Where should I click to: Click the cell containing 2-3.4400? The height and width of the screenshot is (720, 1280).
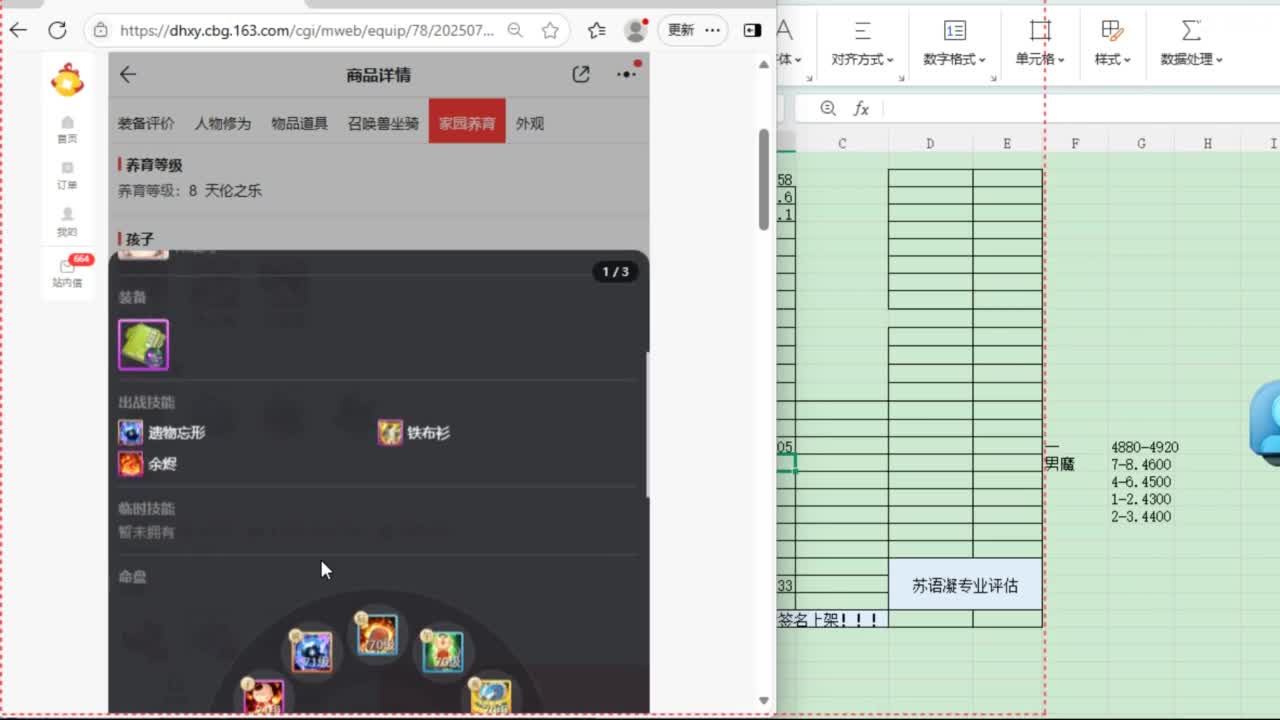1141,517
